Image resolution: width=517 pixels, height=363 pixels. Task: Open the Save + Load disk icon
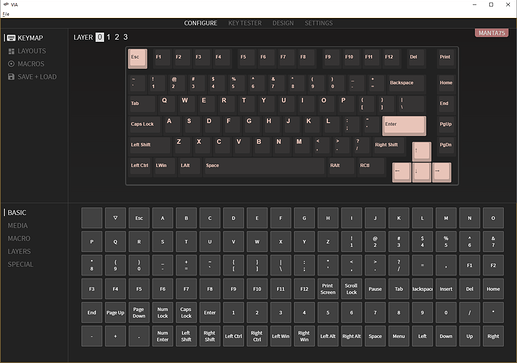click(11, 77)
